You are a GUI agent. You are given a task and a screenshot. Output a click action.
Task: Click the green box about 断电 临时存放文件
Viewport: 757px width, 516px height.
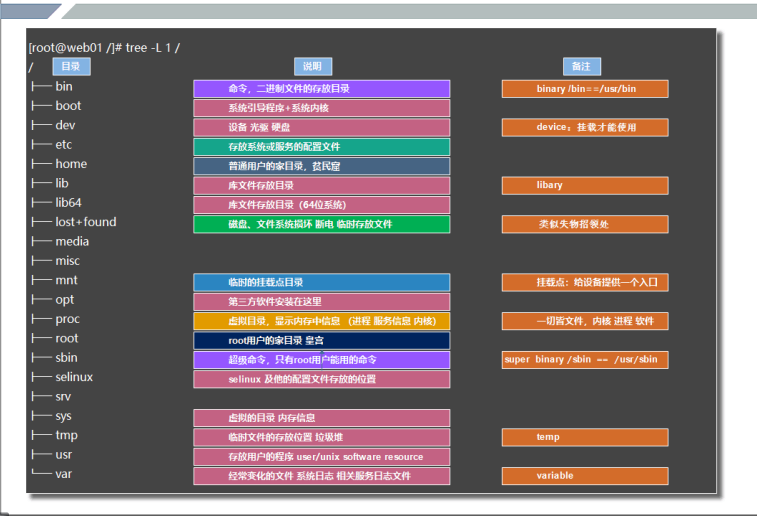pyautogui.click(x=322, y=224)
